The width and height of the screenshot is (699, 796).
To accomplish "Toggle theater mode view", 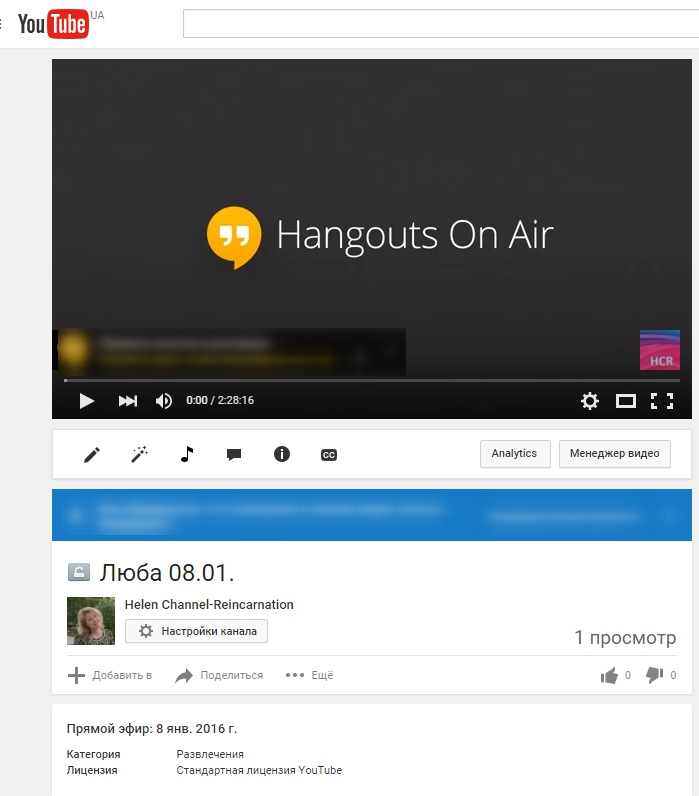I will click(x=626, y=401).
